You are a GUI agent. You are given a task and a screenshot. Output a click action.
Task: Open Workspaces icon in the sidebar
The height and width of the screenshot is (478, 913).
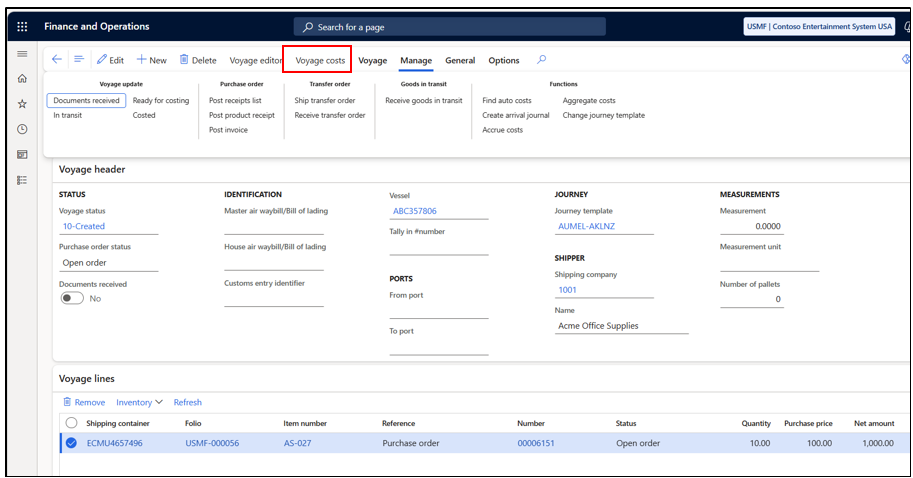(22, 154)
